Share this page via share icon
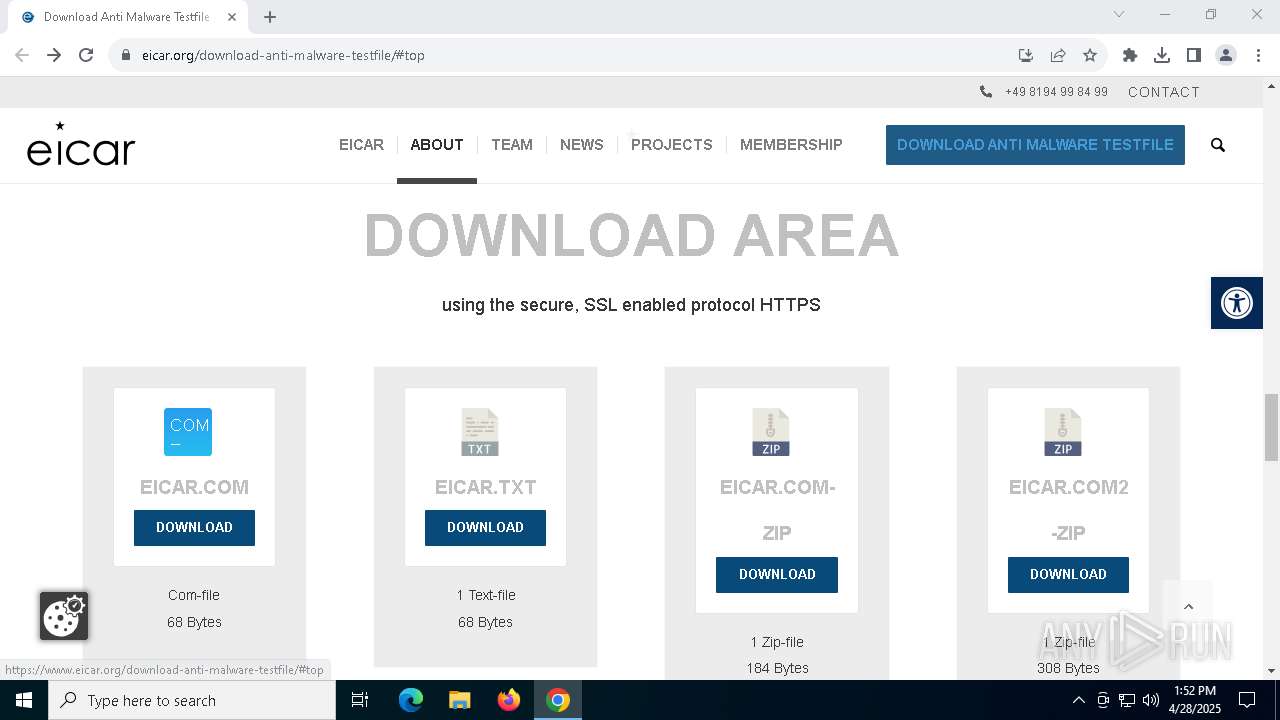 (x=1058, y=55)
